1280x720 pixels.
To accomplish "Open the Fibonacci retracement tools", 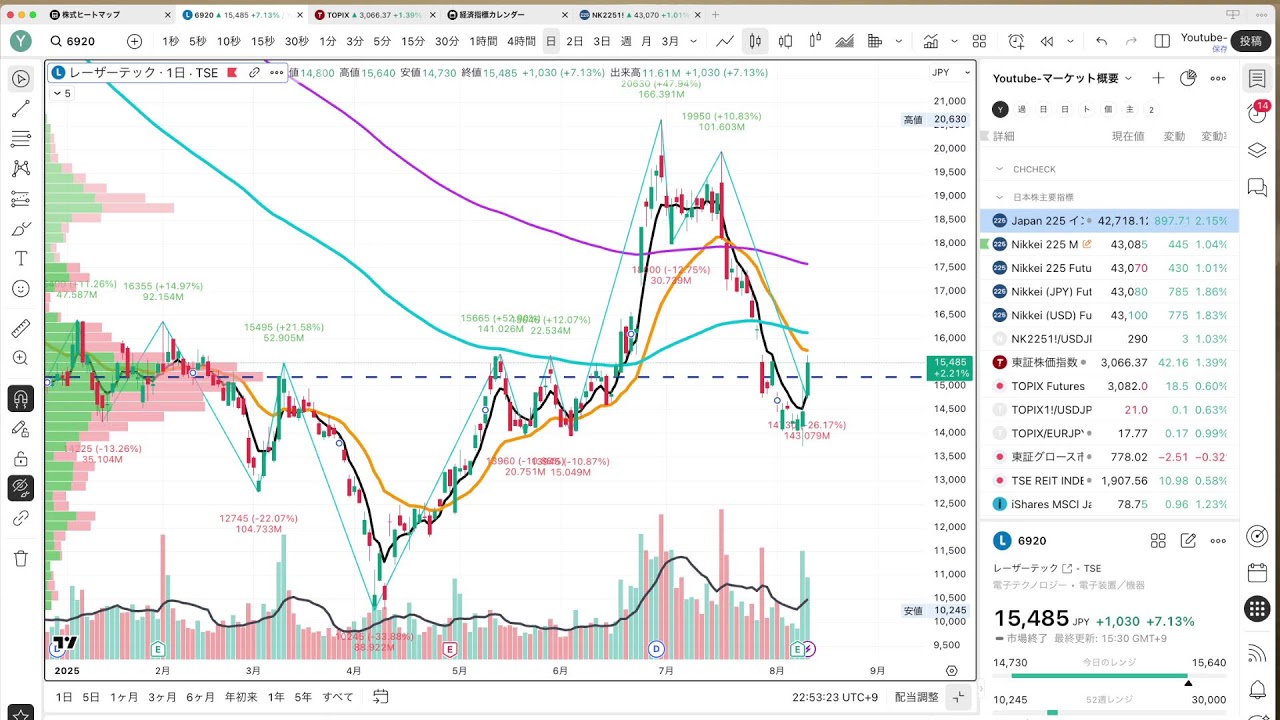I will pos(21,139).
